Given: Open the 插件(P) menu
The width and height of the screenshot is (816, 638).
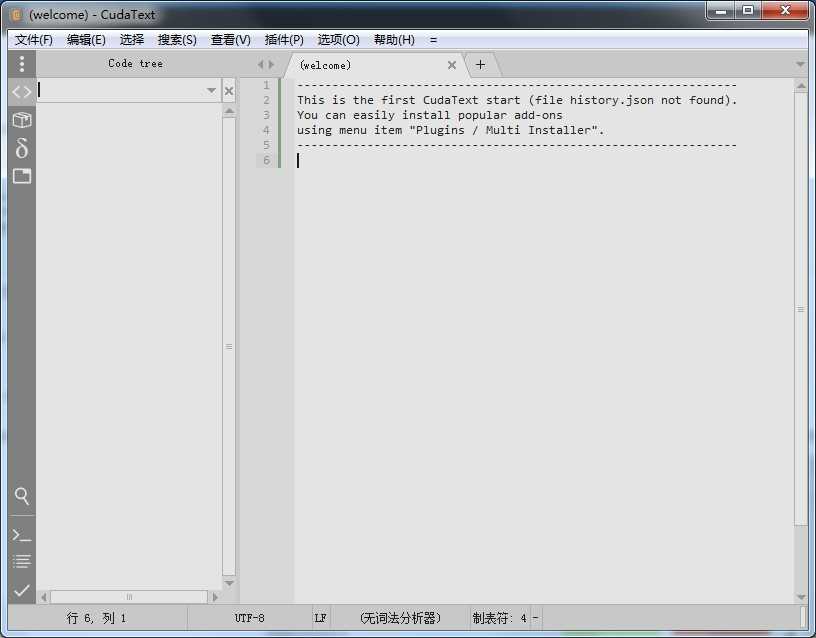Looking at the screenshot, I should tap(284, 40).
